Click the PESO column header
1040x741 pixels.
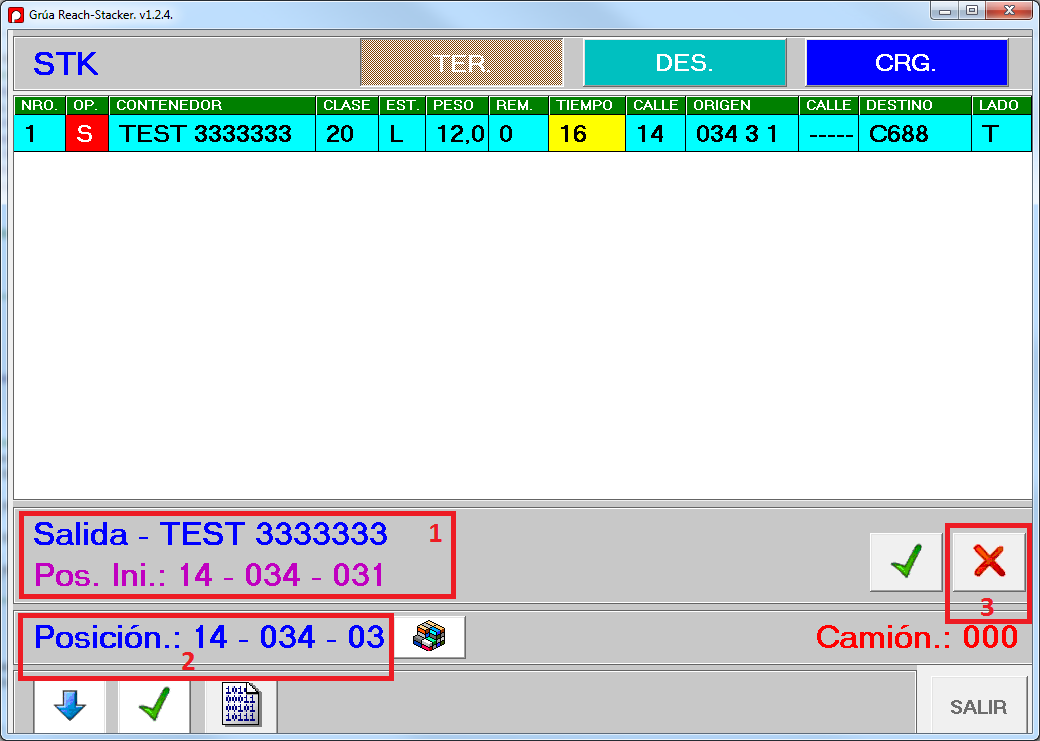point(456,105)
